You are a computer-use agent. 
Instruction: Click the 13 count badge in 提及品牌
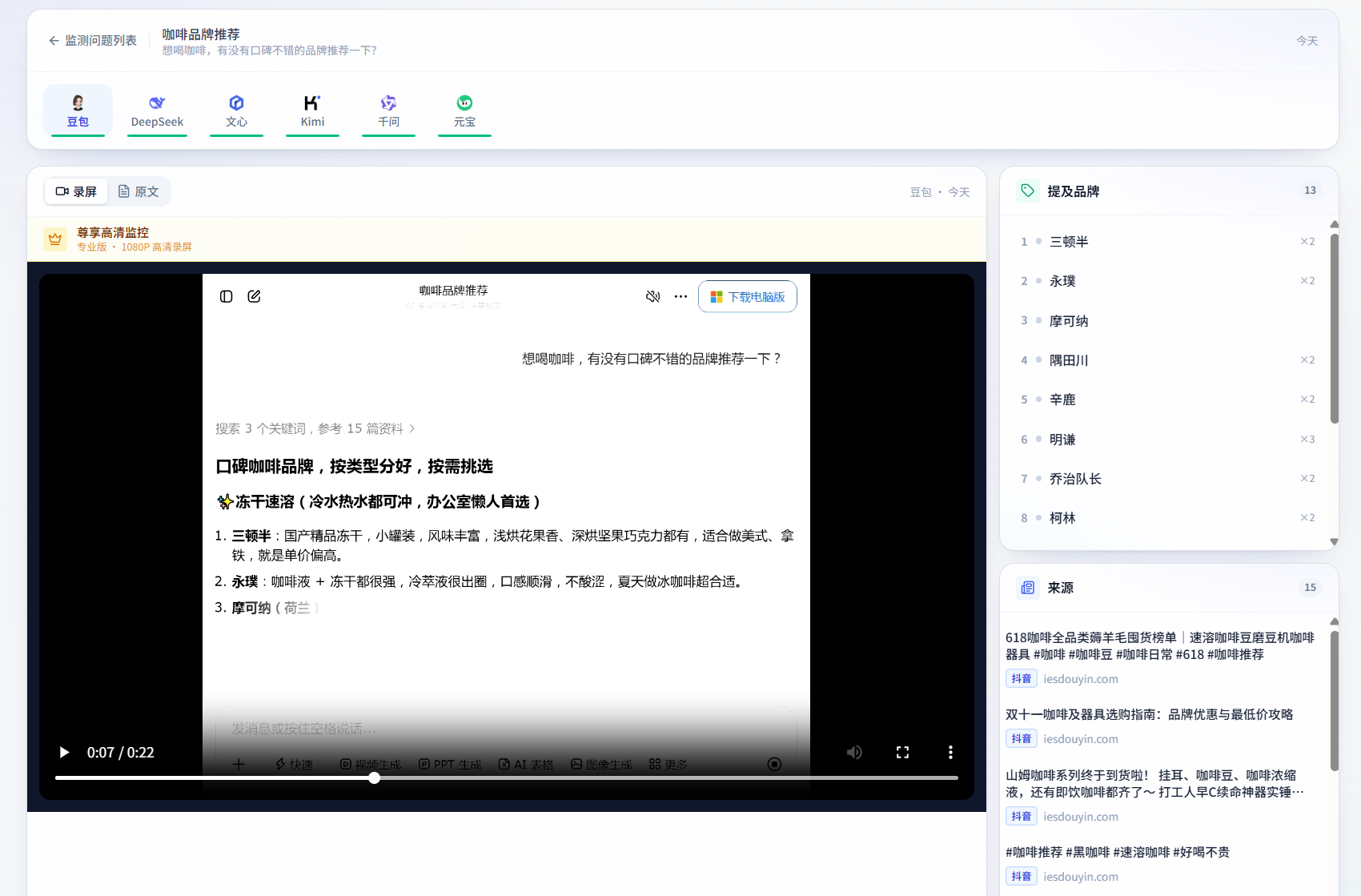[1310, 191]
